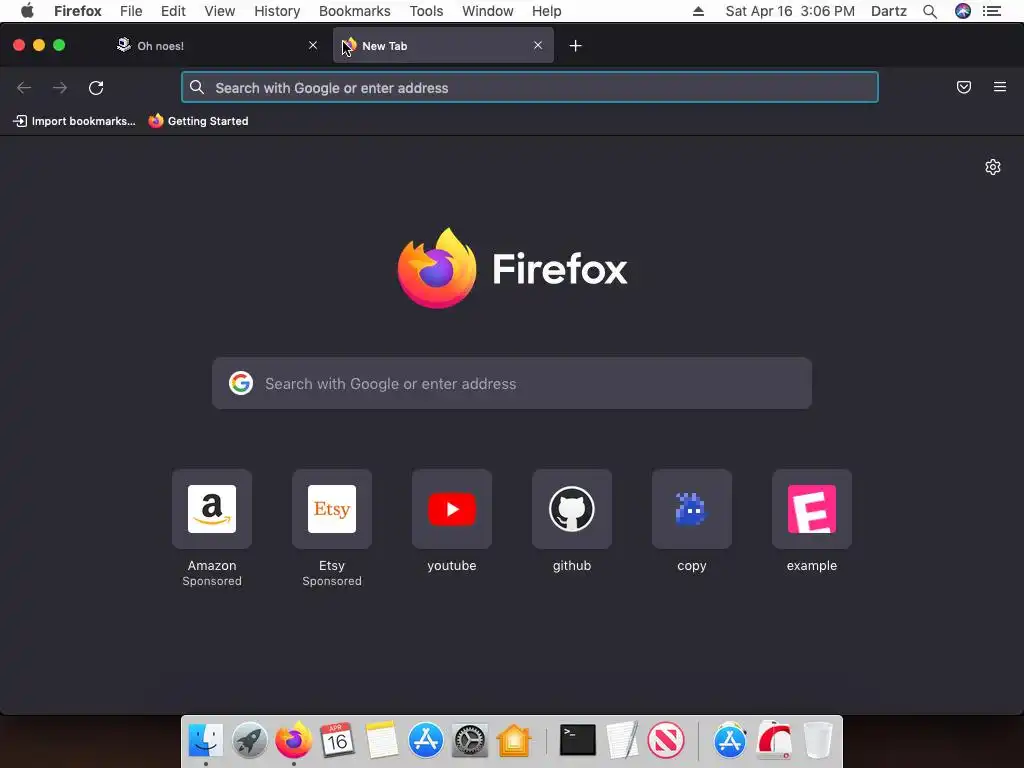Open the Help menu

pyautogui.click(x=547, y=11)
